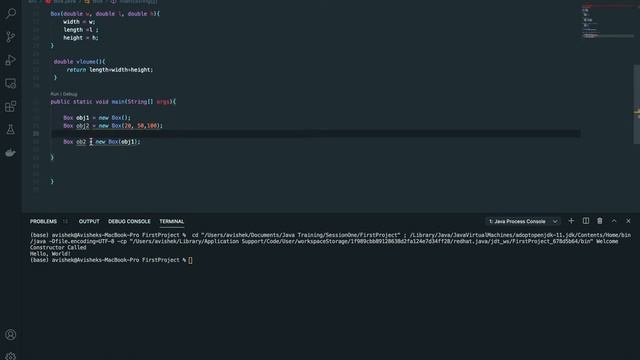Click the 'Box obj1 = new Box();' line
This screenshot has width=640, height=360.
click(97, 118)
